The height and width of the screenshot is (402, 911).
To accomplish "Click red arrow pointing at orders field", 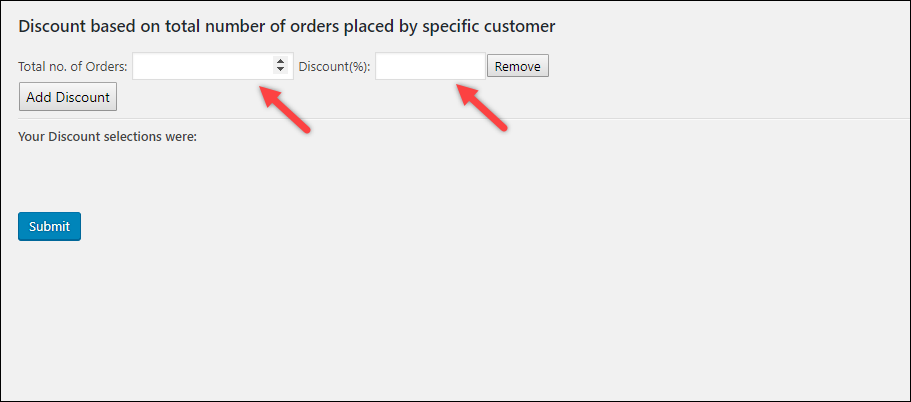I will tap(285, 109).
